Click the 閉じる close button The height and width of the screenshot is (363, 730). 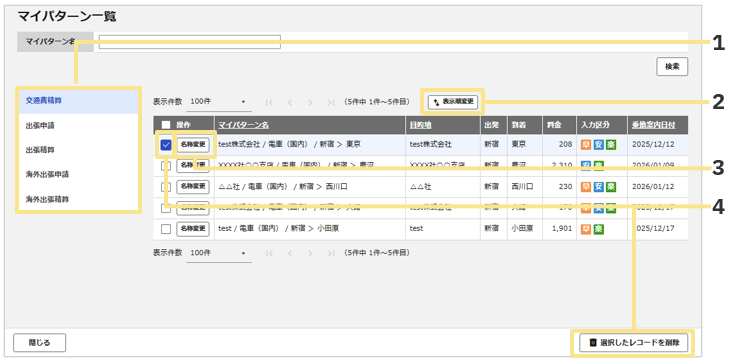[40, 343]
